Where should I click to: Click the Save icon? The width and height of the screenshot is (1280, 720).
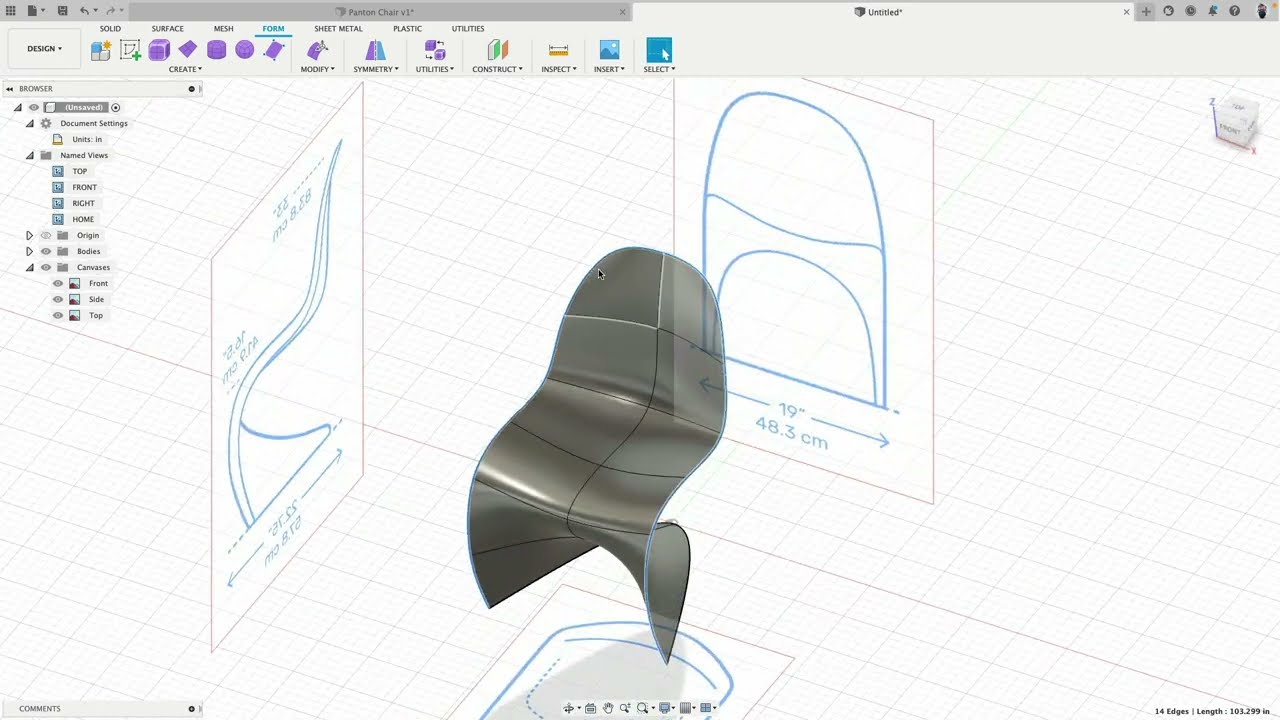point(62,11)
